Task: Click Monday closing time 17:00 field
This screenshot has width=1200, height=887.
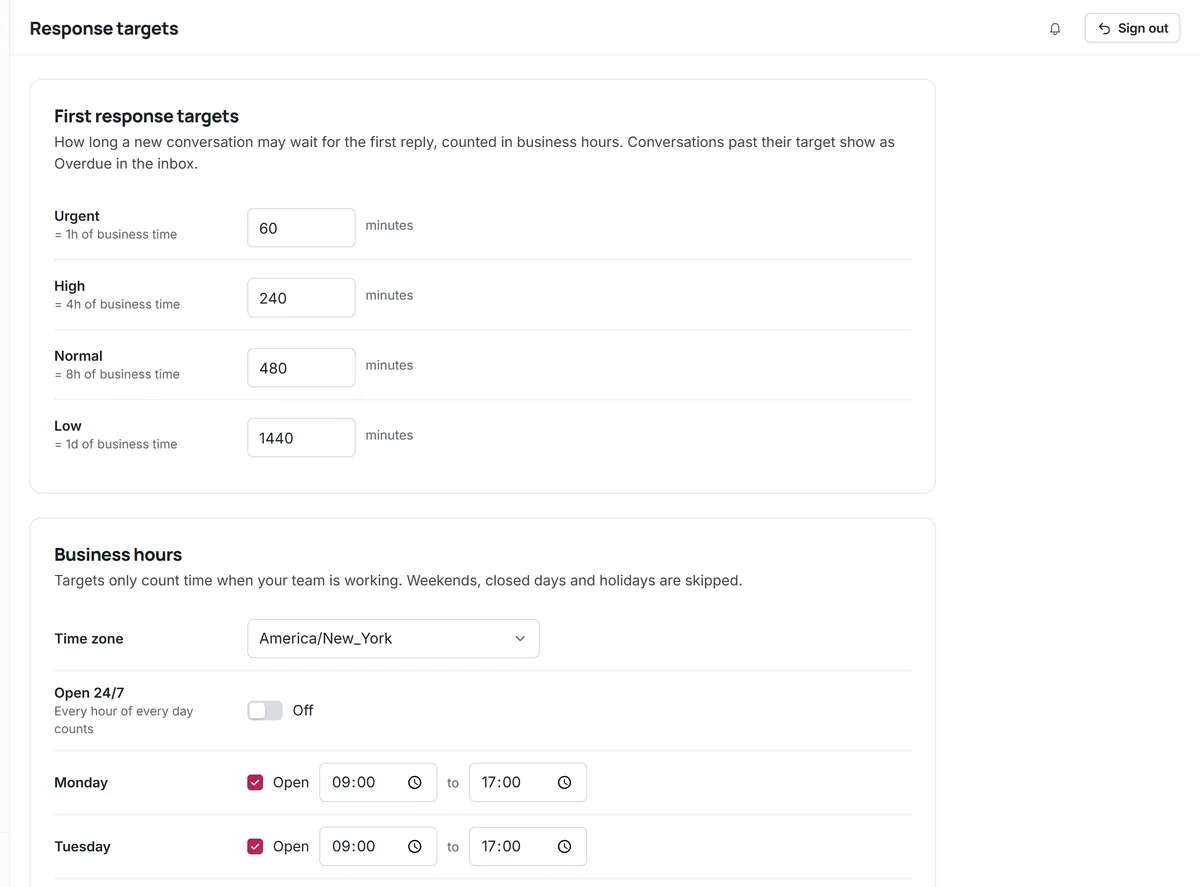Action: (528, 783)
